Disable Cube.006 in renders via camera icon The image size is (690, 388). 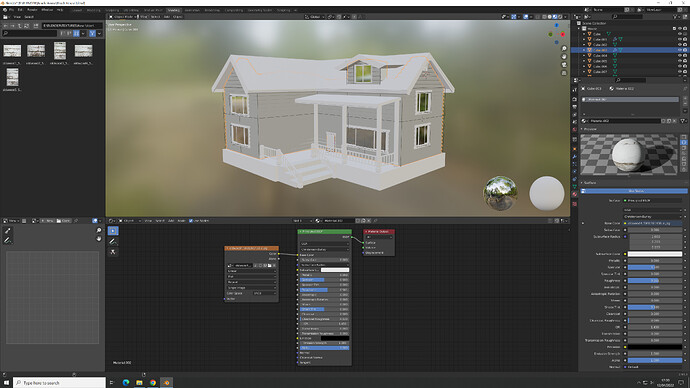tap(685, 66)
